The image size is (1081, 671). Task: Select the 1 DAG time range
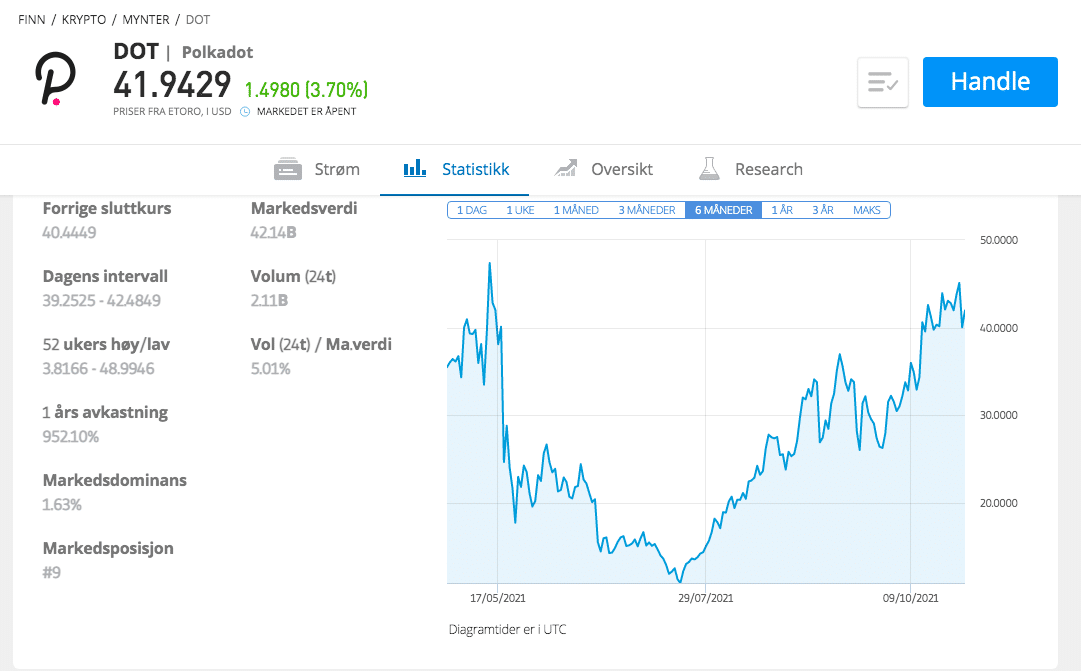[472, 210]
